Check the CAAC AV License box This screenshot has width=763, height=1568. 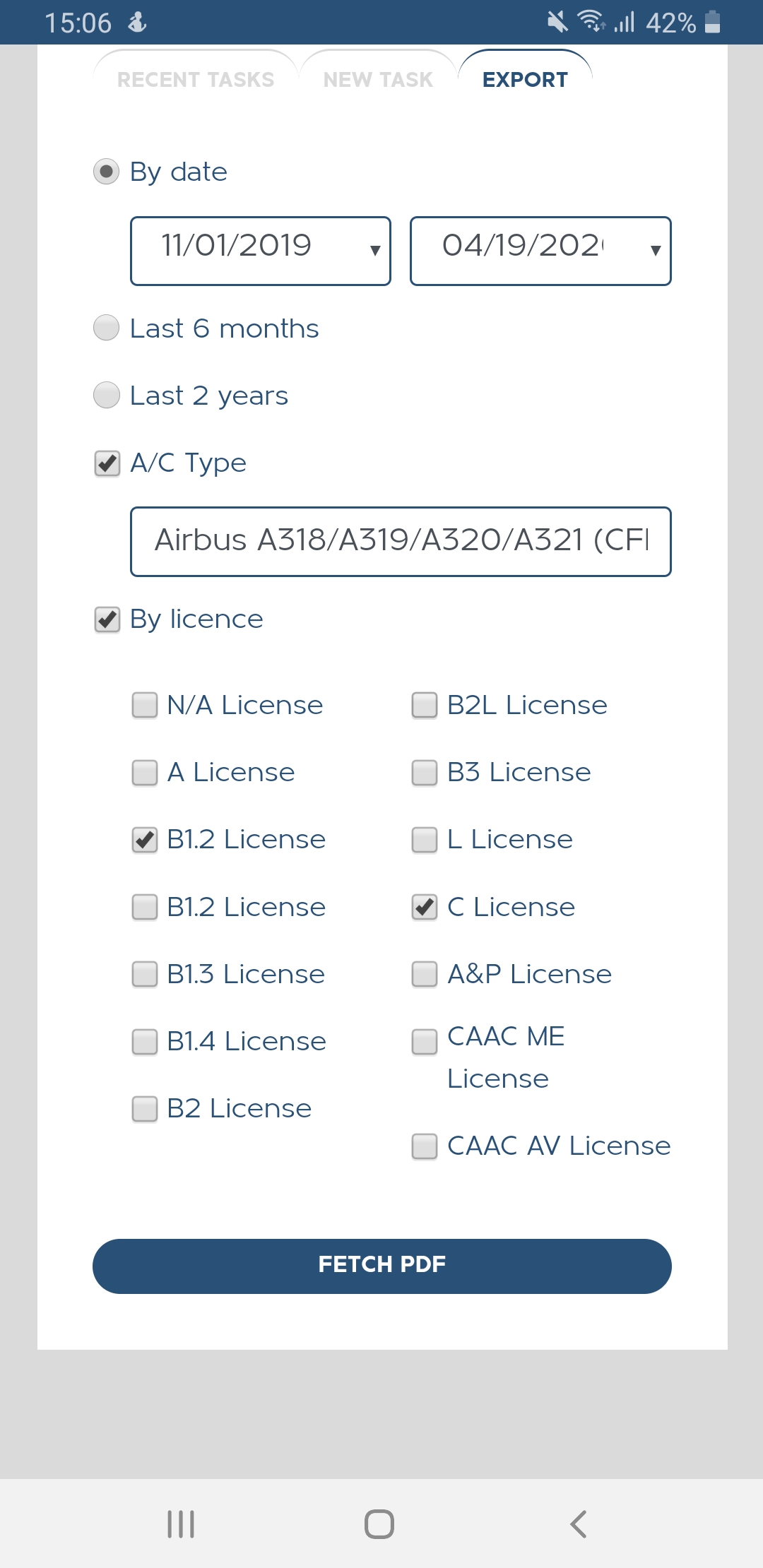(425, 1146)
